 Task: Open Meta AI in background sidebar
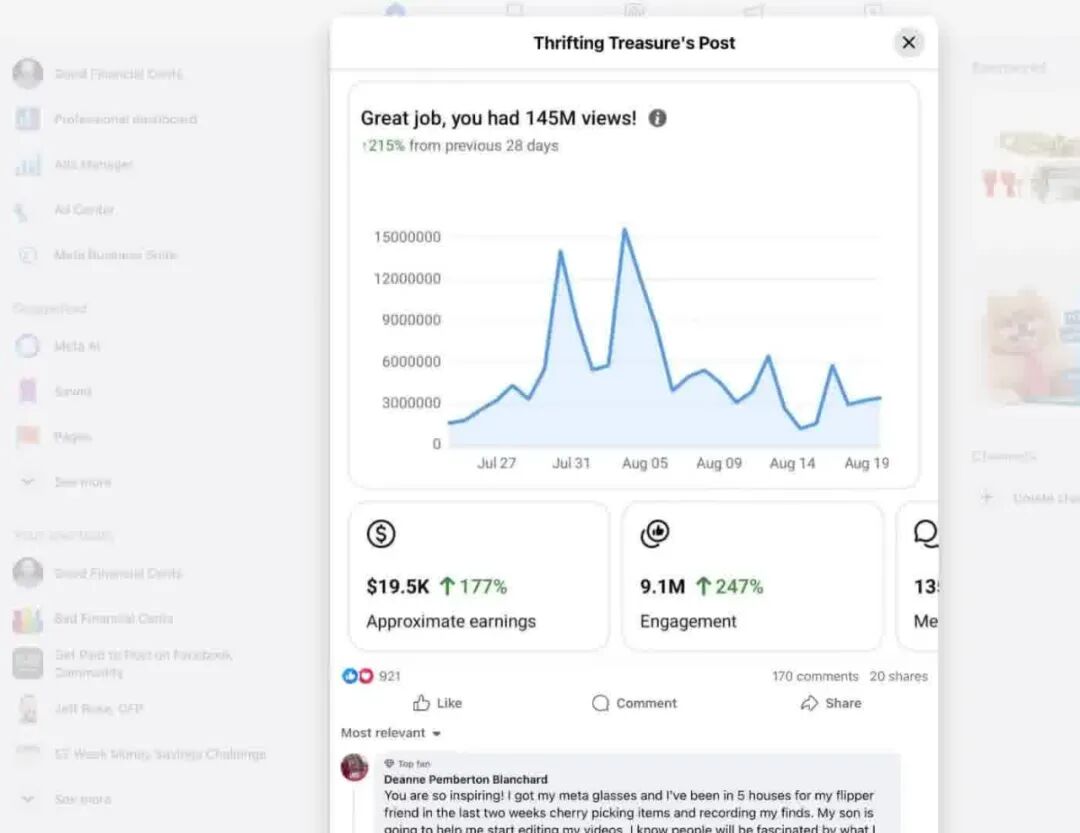click(x=76, y=346)
